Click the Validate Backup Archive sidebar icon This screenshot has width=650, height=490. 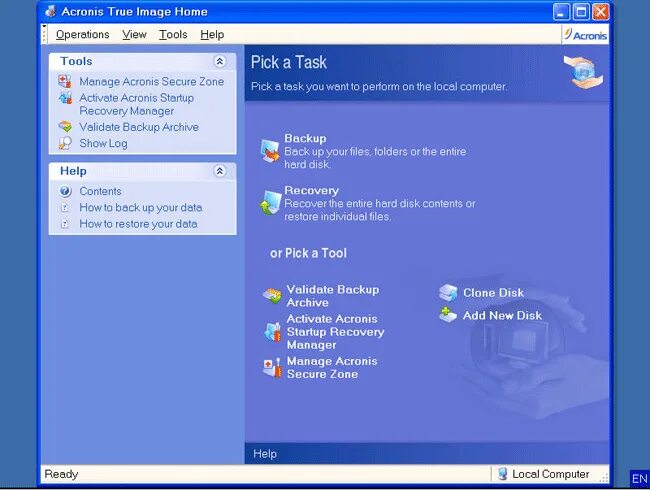[x=65, y=126]
